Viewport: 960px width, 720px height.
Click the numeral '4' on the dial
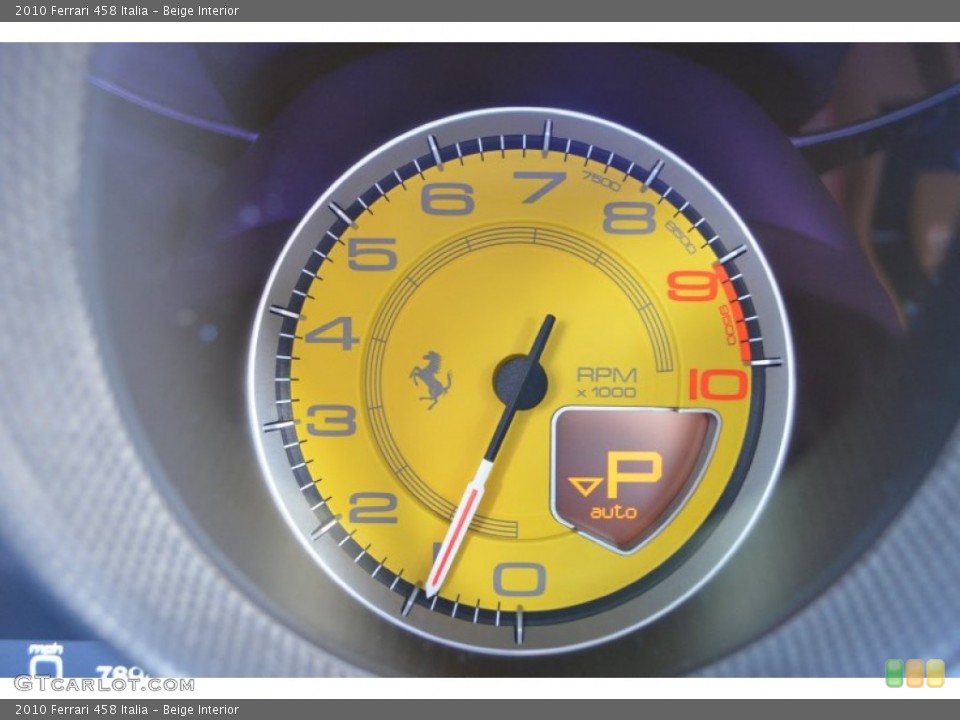tap(332, 334)
